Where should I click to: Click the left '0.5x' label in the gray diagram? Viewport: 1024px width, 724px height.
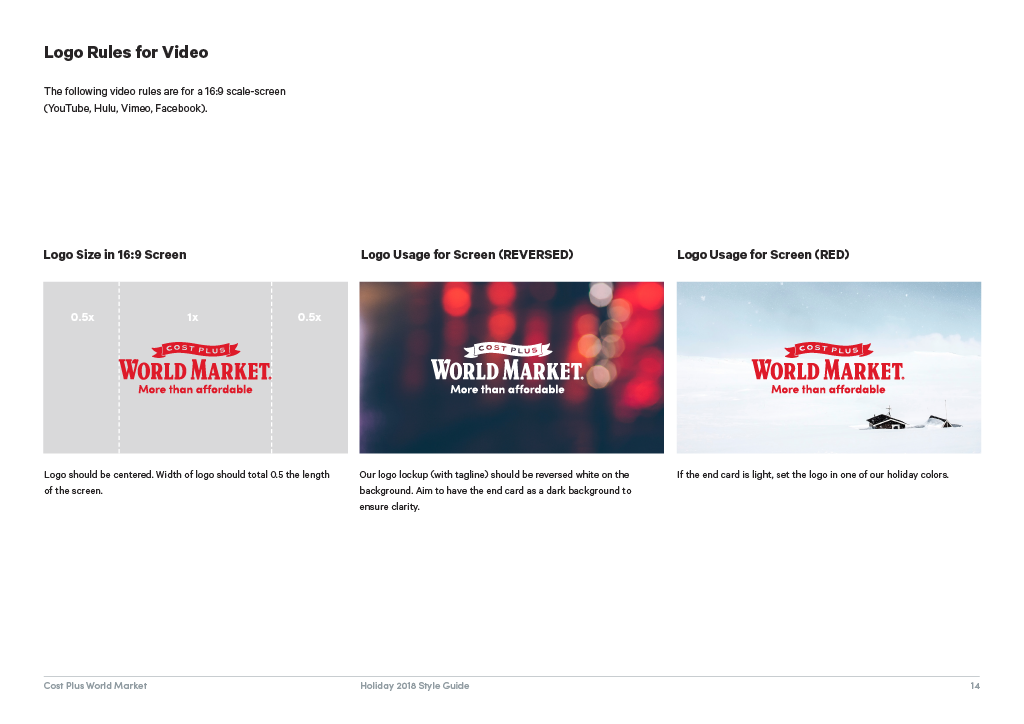click(82, 317)
